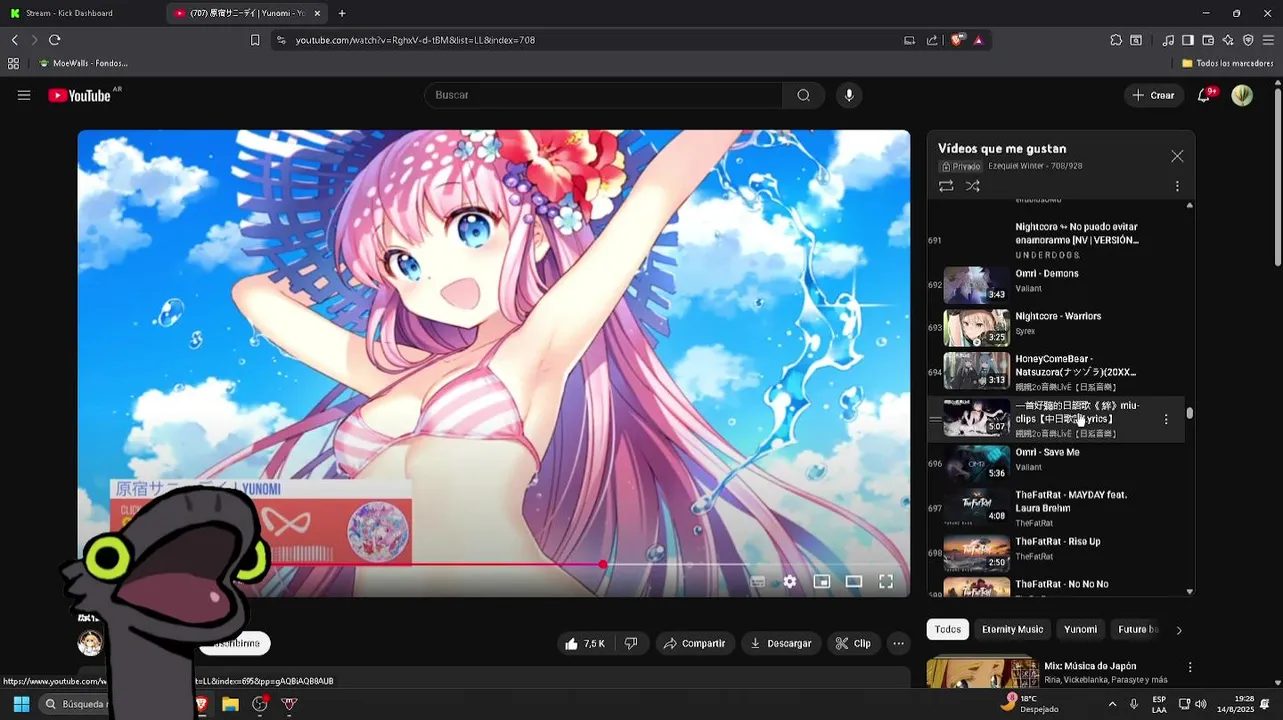The image size is (1283, 720).
Task: Click the browser address bar URL
Action: 415,40
